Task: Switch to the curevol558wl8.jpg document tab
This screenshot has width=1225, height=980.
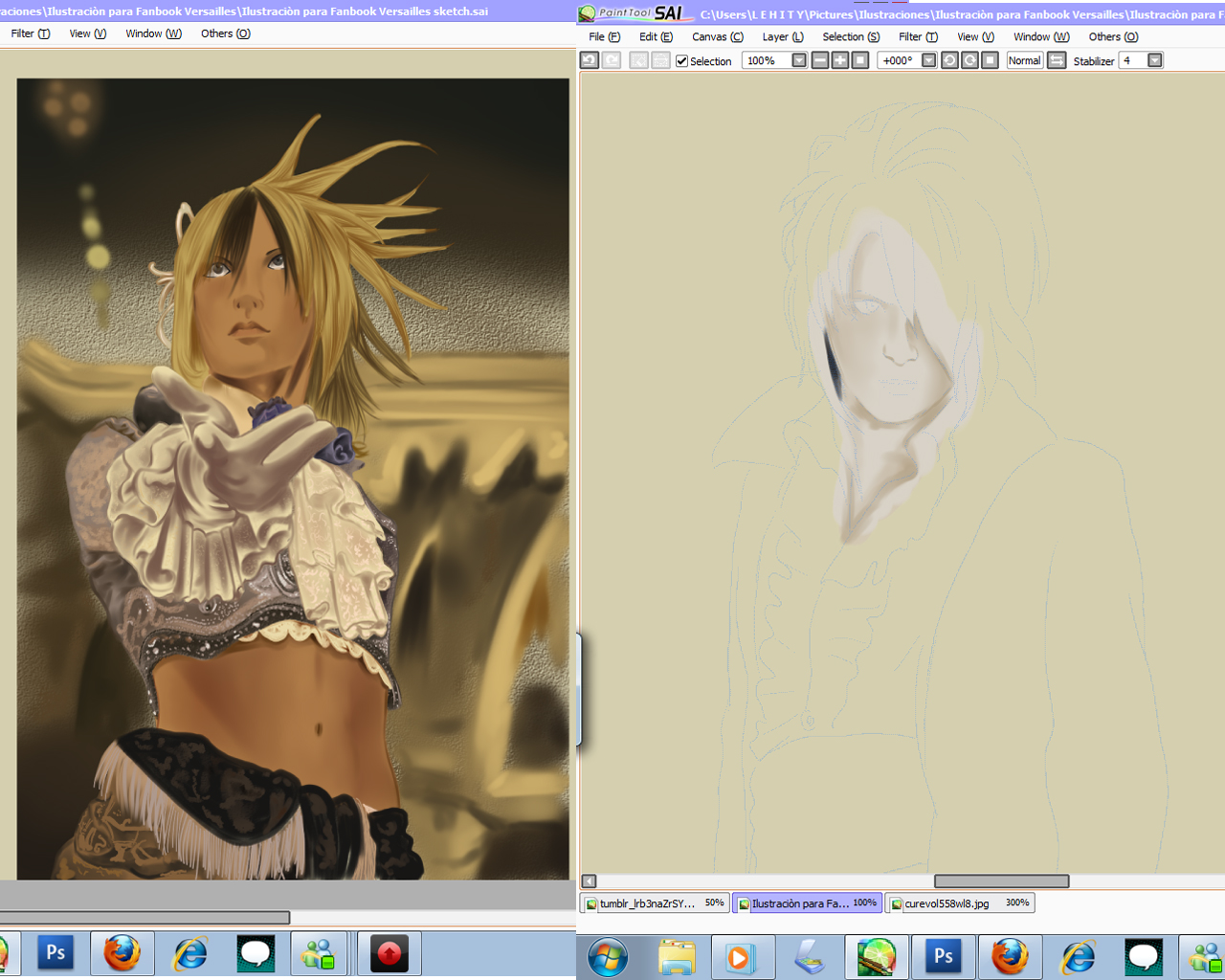Action: click(x=960, y=903)
